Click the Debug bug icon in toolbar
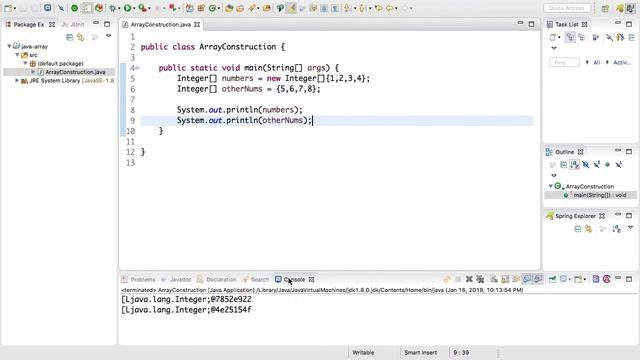 [113, 8]
